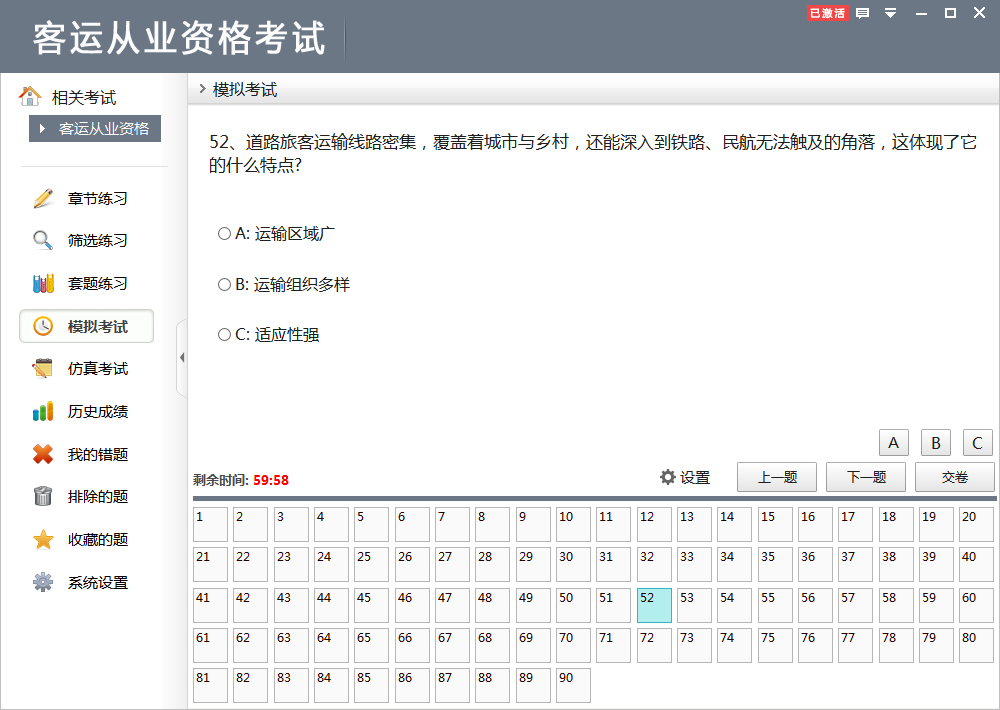Screen dimensions: 1000x710
Task: Select the 章节练习 pencil icon
Action: (42, 198)
